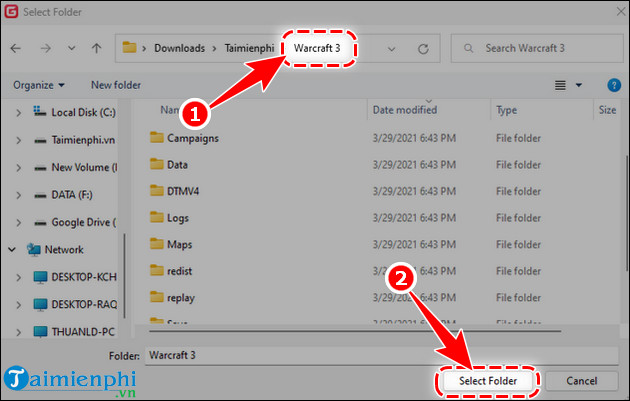Select the redist folder
630x401 pixels.
coord(179,271)
